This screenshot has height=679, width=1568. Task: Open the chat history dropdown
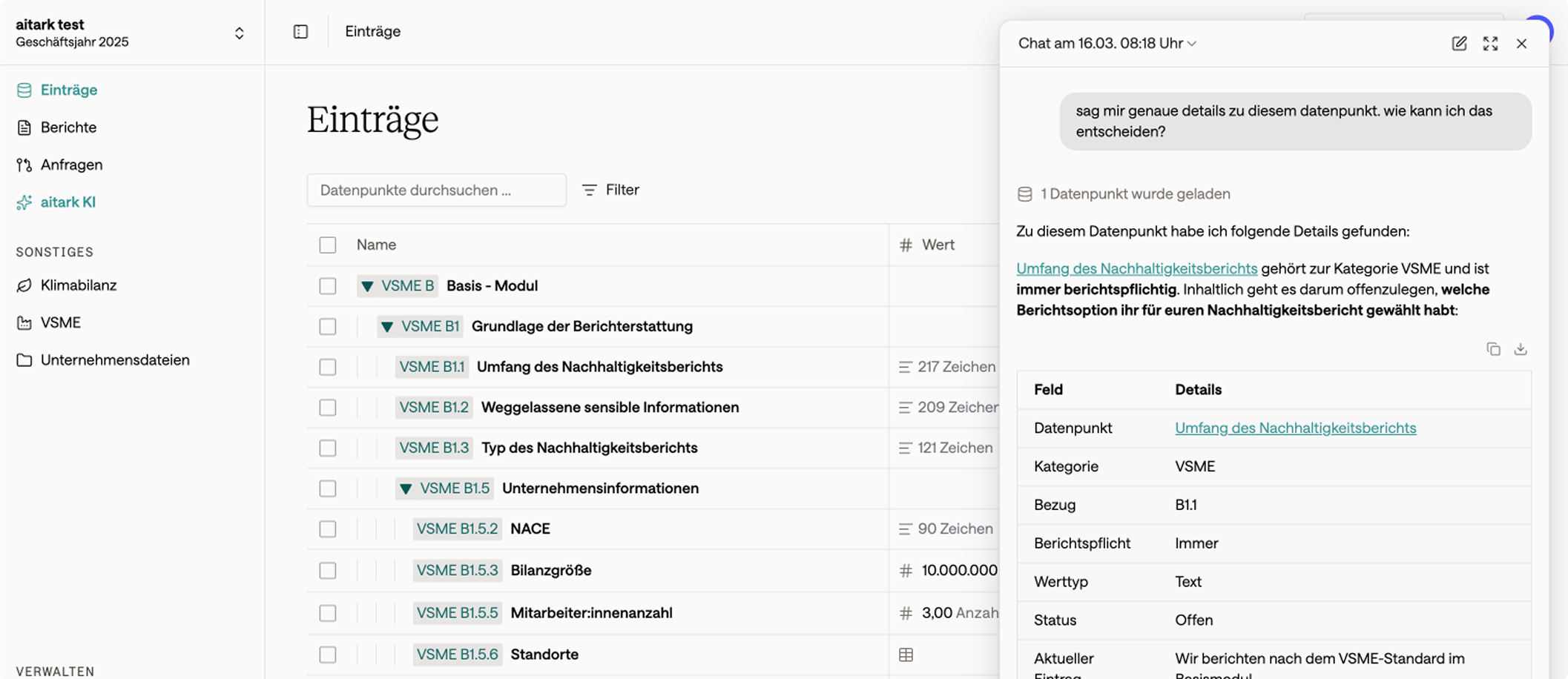click(x=1107, y=43)
